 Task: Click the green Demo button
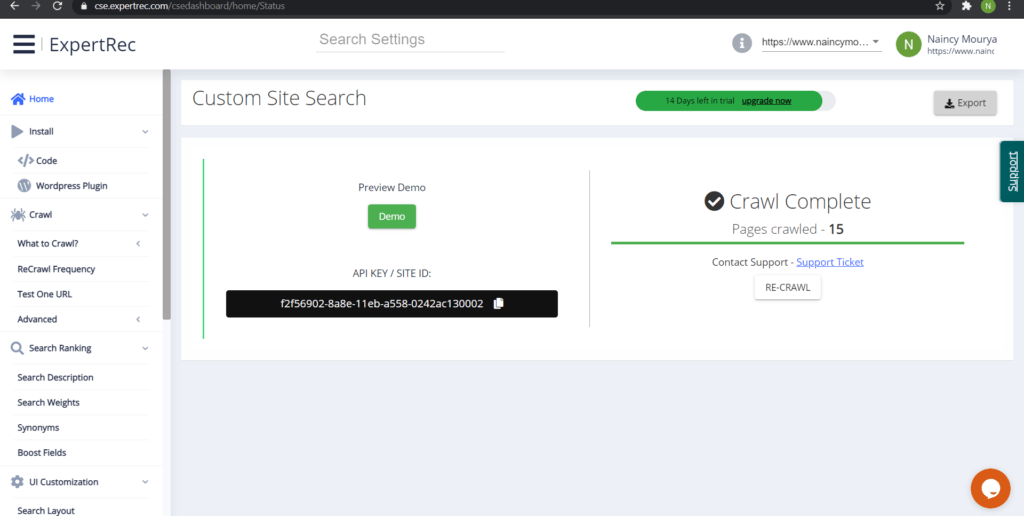pyautogui.click(x=392, y=216)
